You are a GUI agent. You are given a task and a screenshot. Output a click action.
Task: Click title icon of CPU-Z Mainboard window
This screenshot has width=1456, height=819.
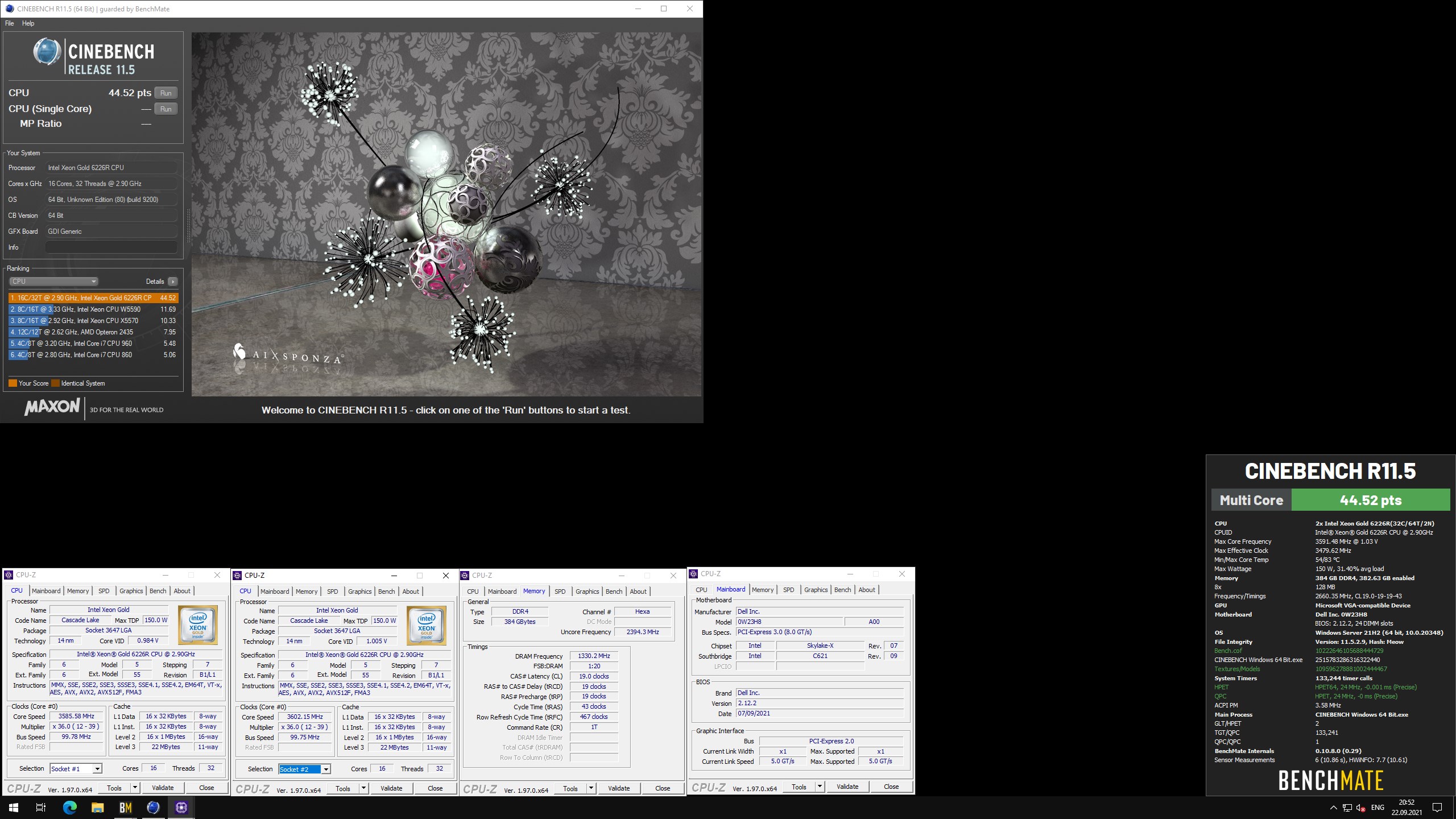(693, 574)
